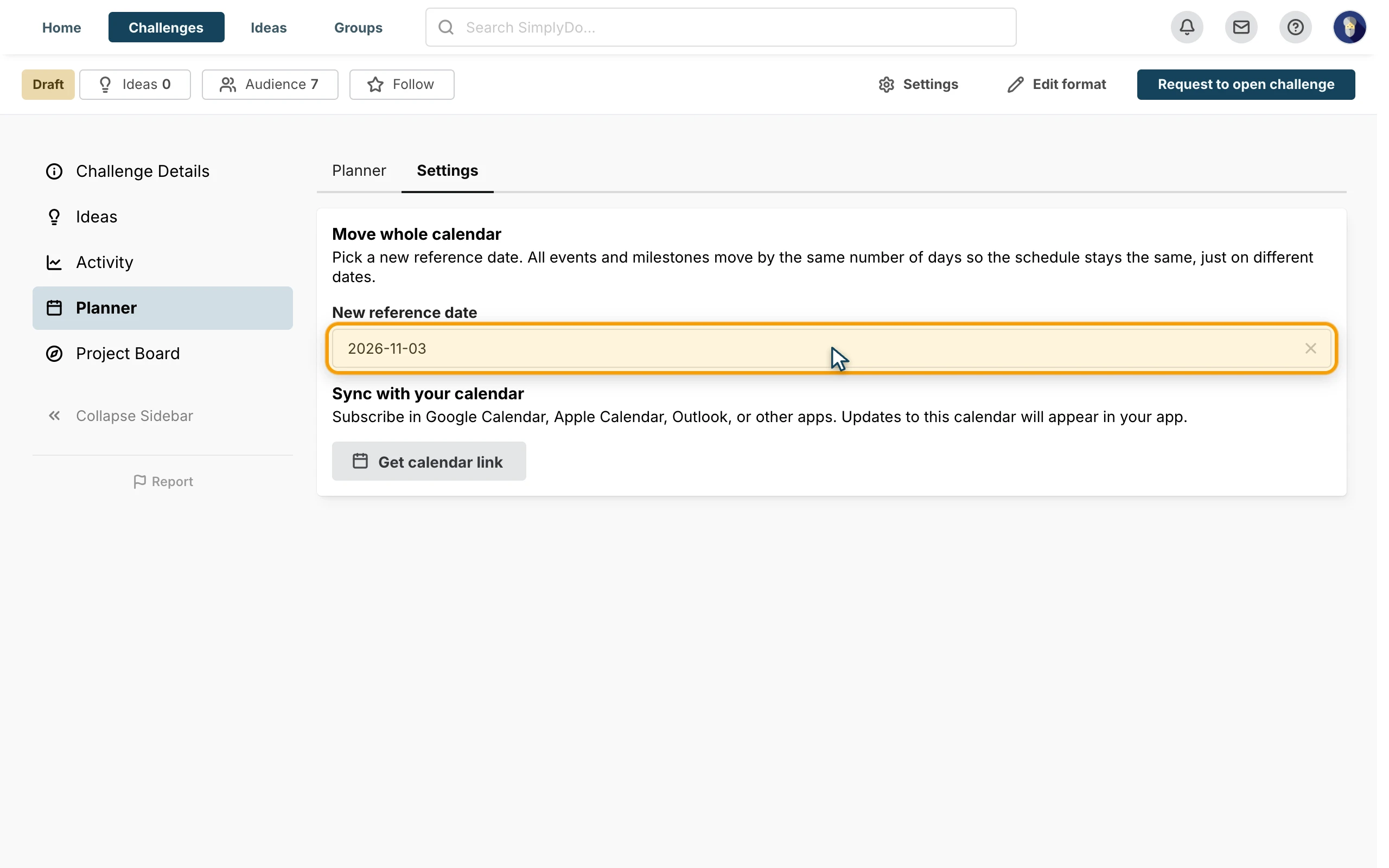Open the notifications bell

[1187, 27]
